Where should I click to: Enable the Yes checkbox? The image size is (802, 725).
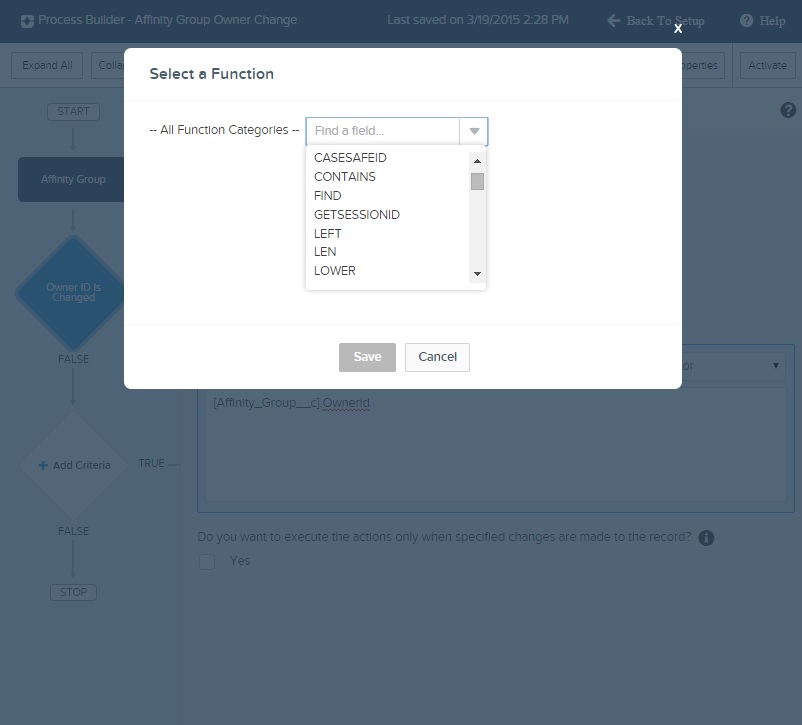click(207, 562)
